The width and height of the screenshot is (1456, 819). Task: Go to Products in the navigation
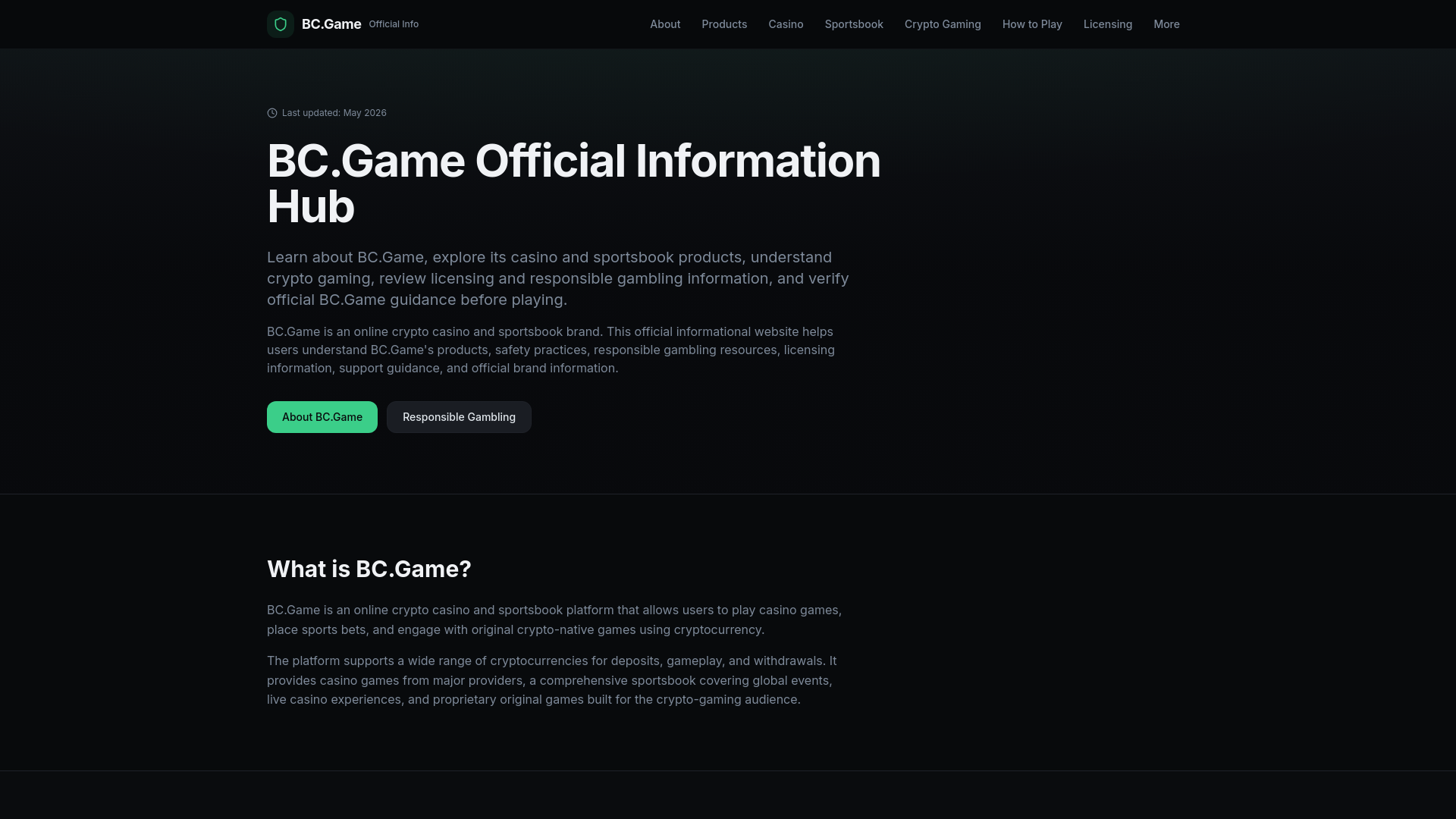click(x=724, y=24)
